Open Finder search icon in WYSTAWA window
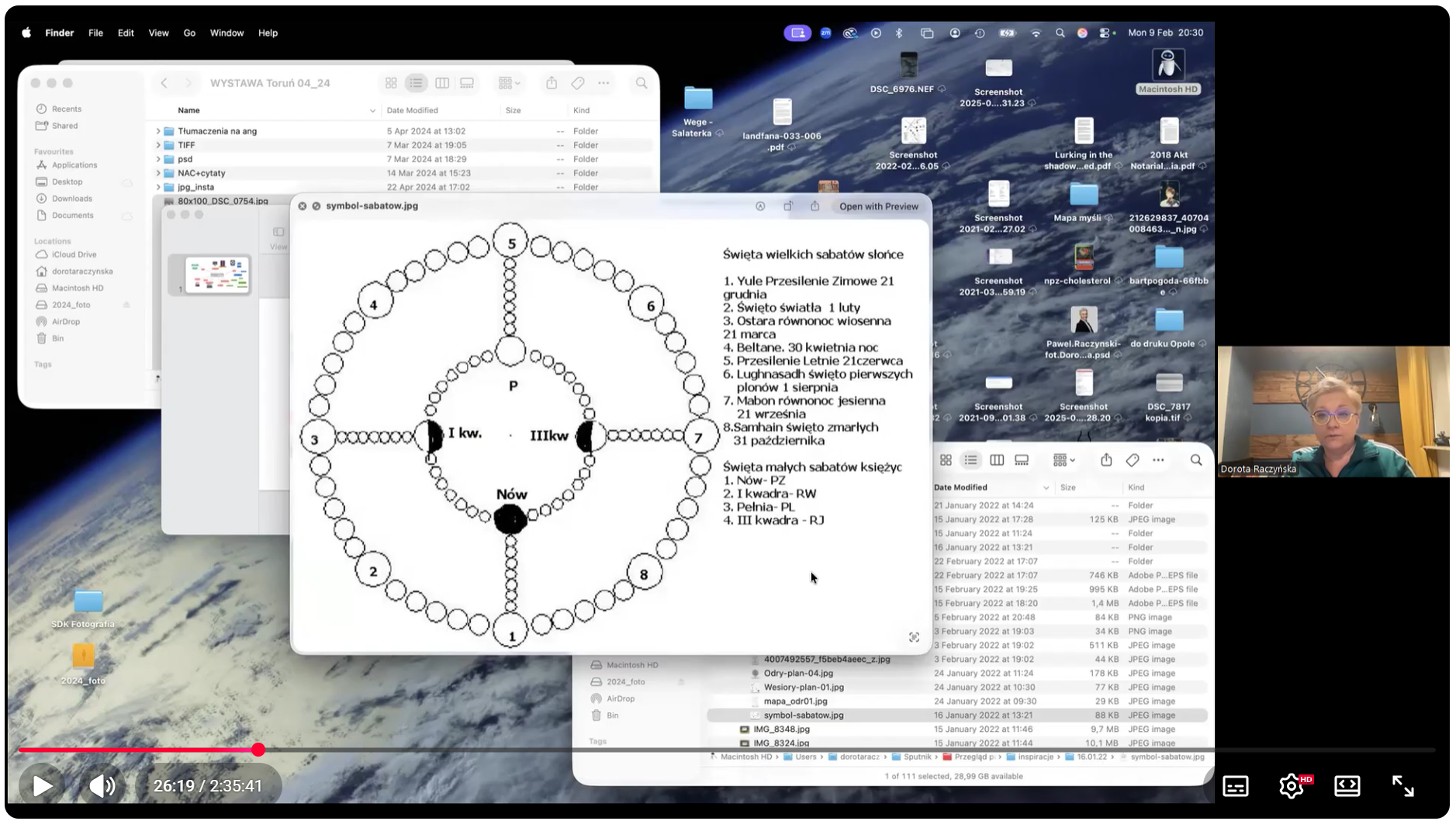This screenshot has width=1456, height=821. pyautogui.click(x=642, y=83)
